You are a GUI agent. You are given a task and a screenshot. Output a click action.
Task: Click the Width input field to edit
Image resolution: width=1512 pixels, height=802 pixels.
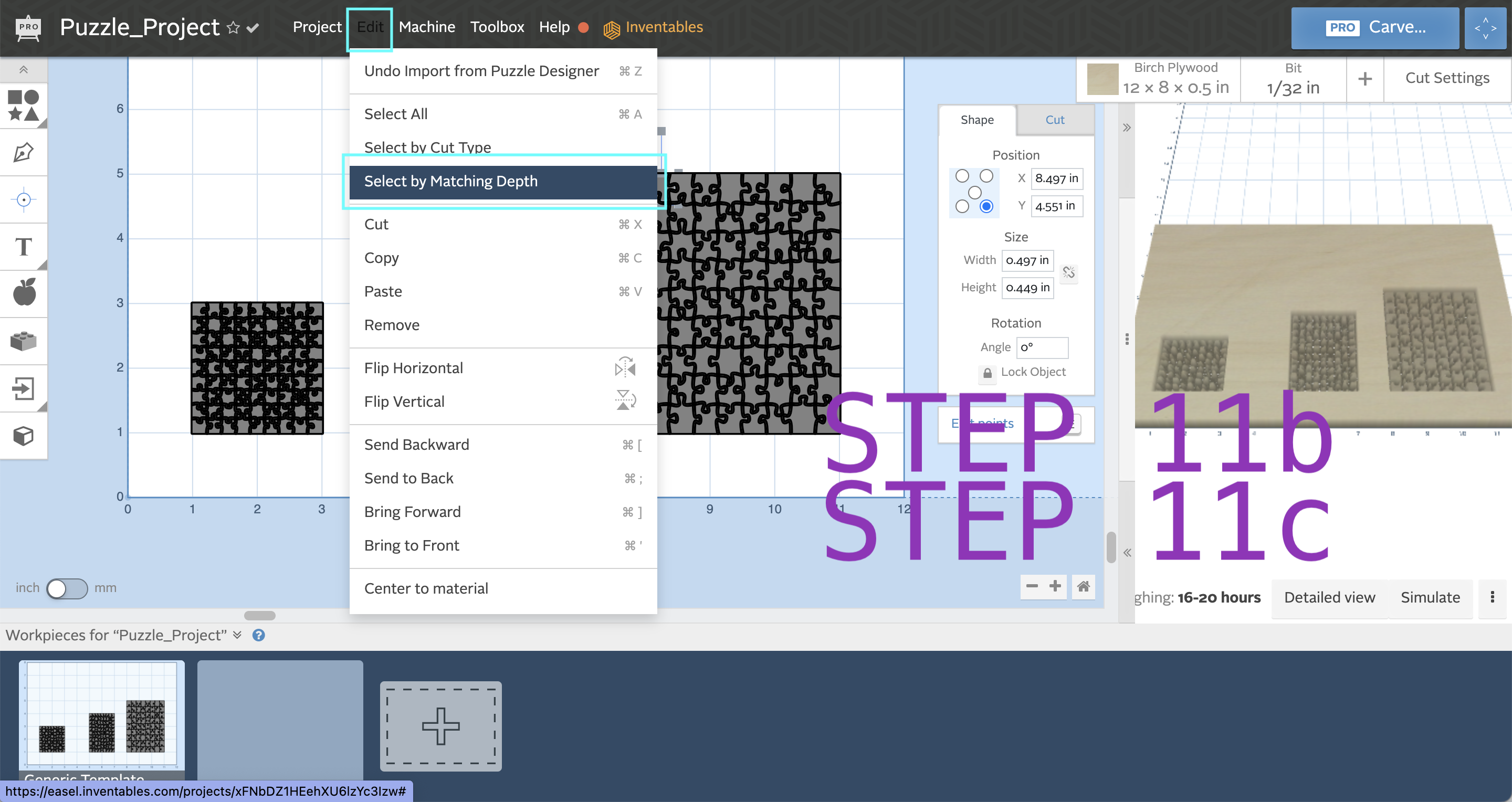click(x=1028, y=261)
